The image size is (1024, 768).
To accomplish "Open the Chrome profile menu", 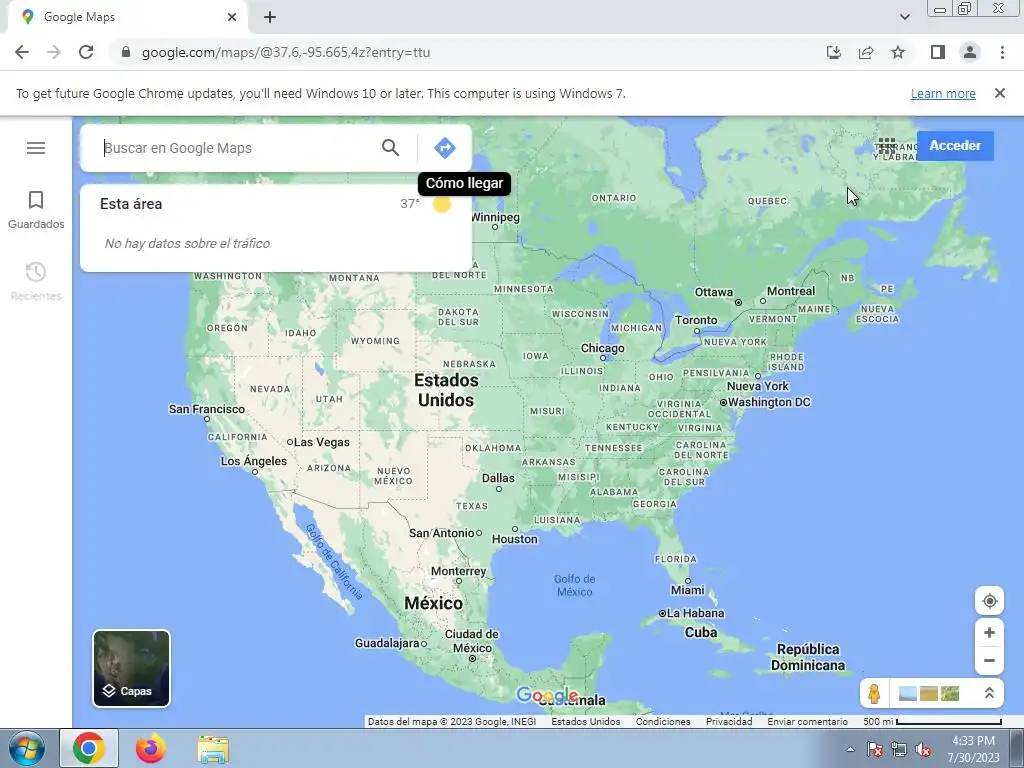I will click(970, 52).
